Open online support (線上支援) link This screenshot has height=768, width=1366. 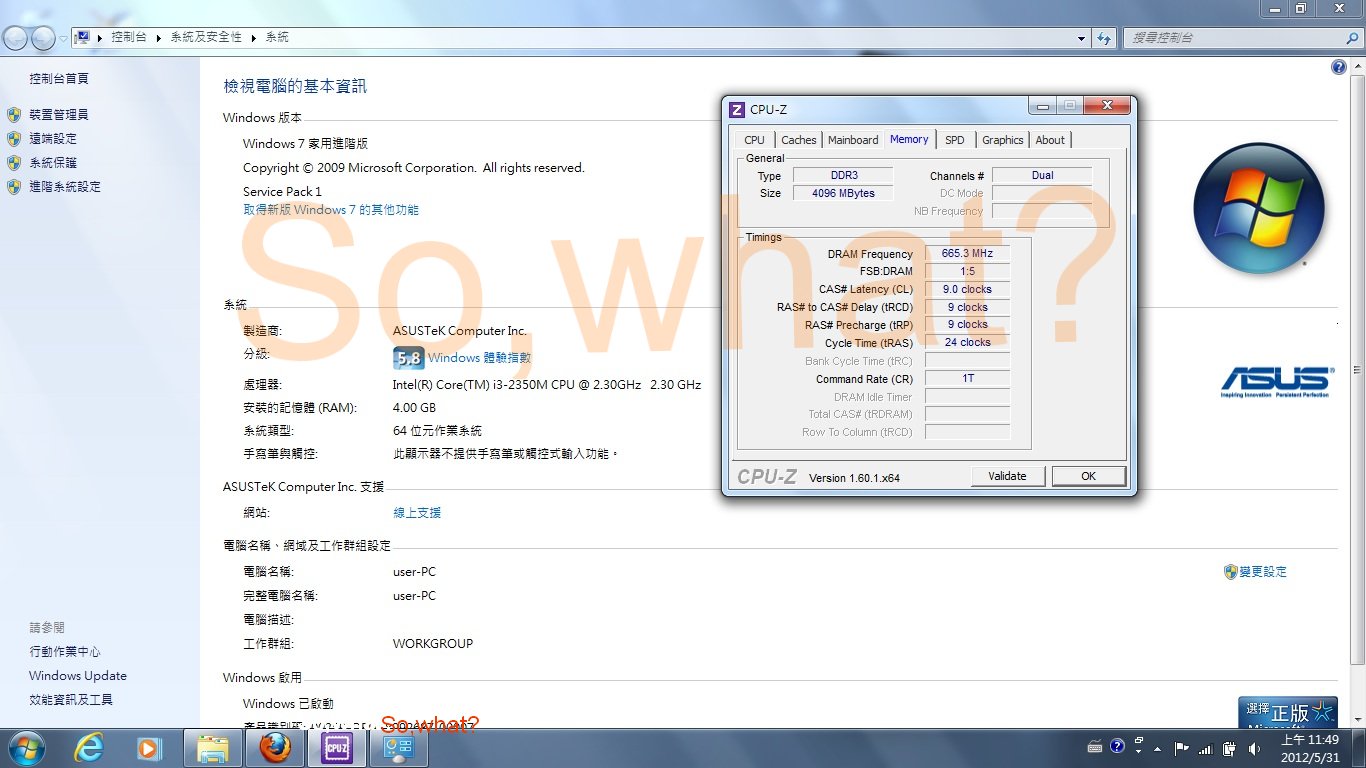[x=417, y=513]
